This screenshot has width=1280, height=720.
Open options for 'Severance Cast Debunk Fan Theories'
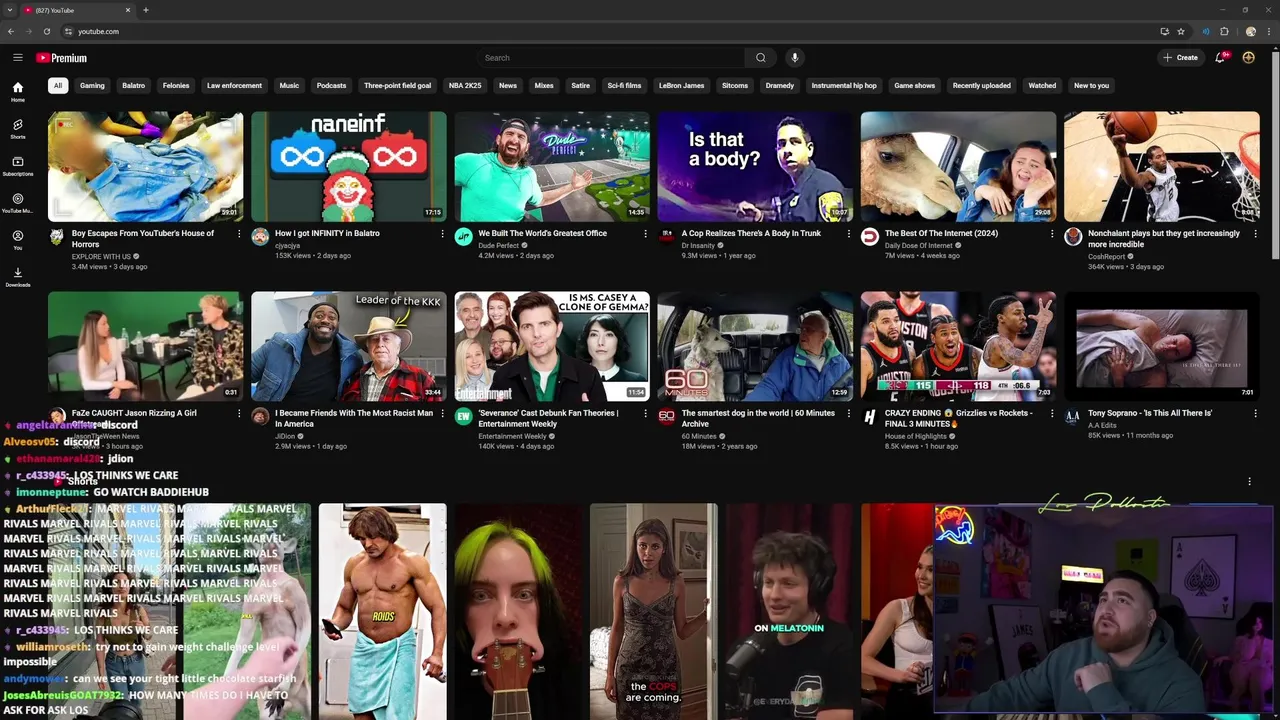point(645,414)
